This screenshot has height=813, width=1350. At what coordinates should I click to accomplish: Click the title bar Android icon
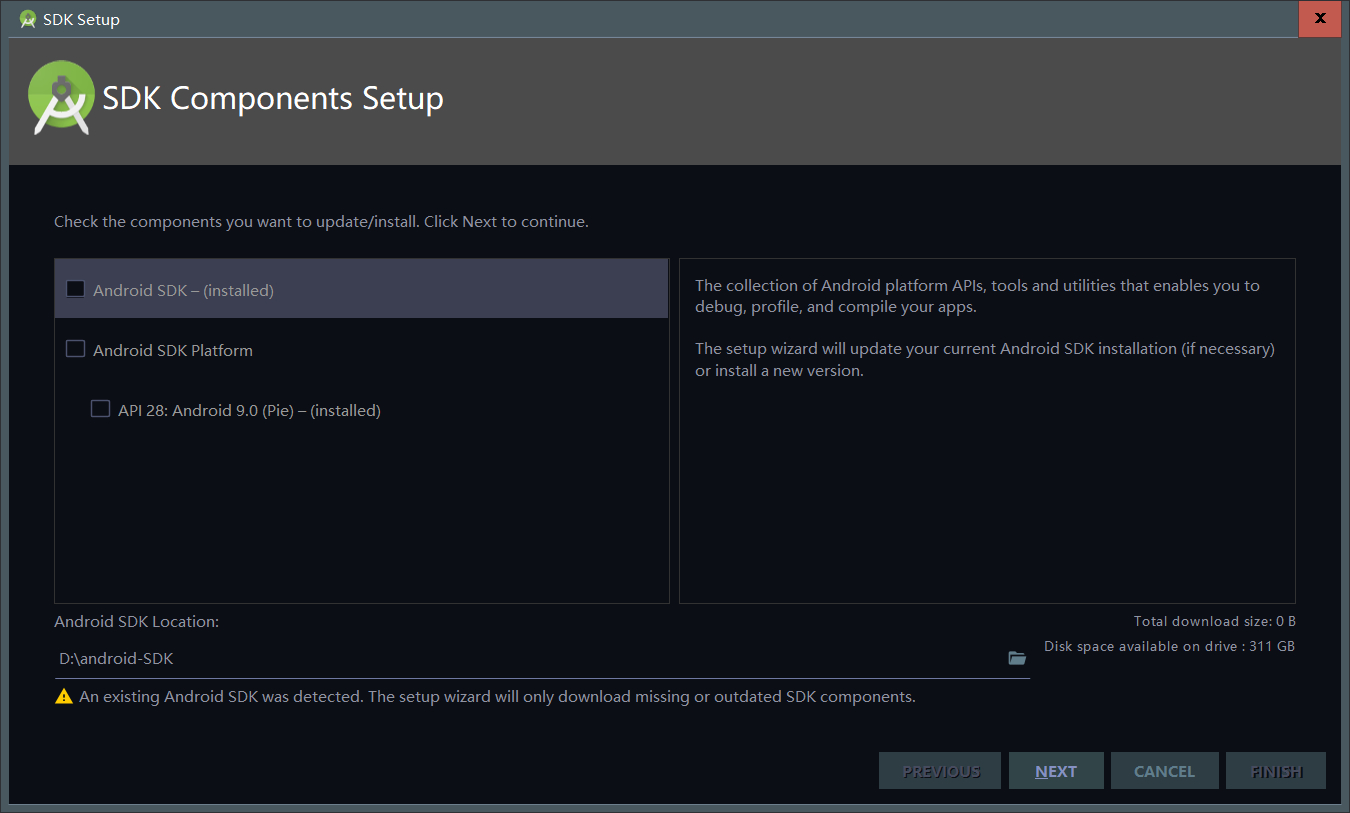point(28,19)
